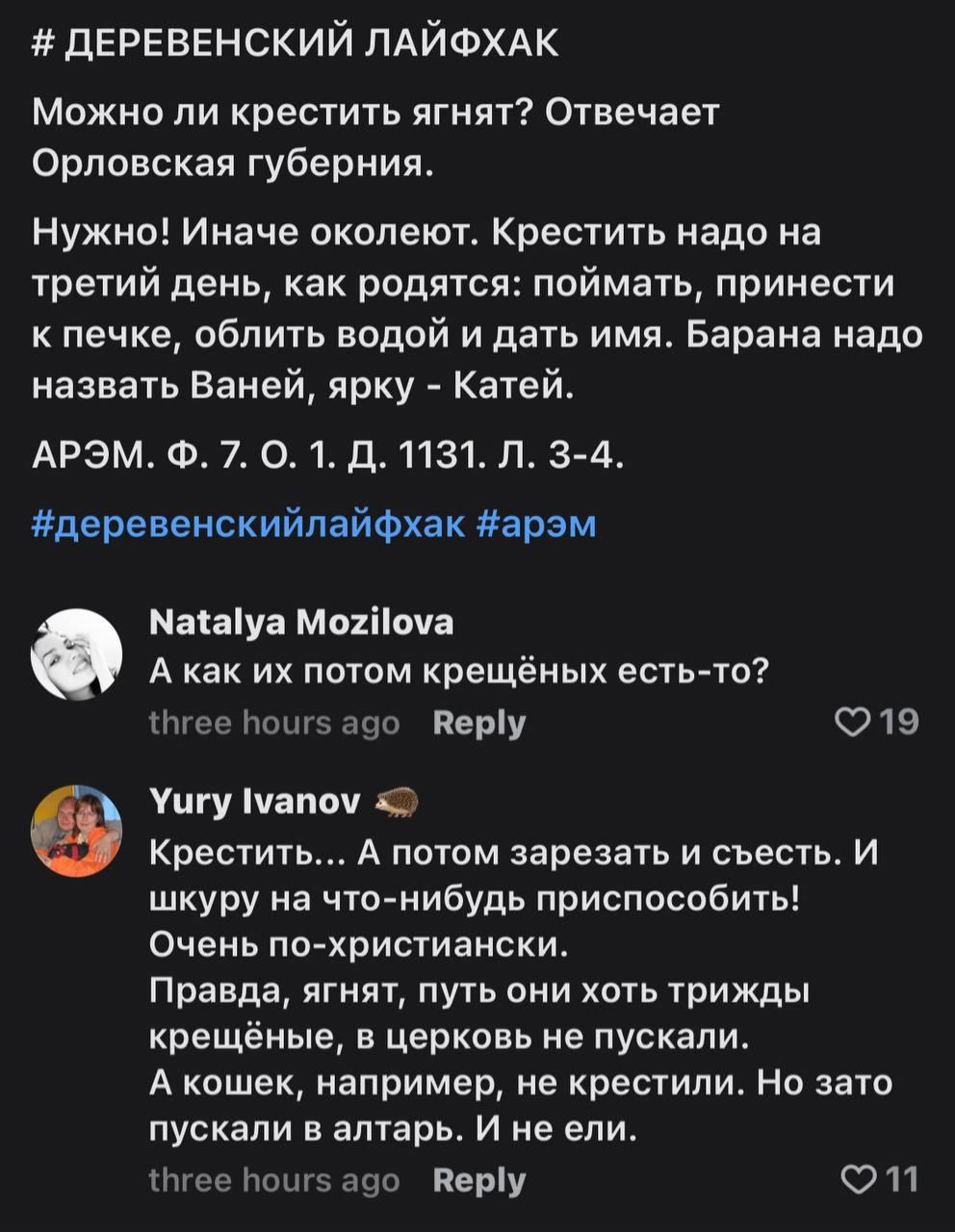The width and height of the screenshot is (955, 1232).
Task: Click the comment text "А как их потом крещёных есть-то?"
Action: point(459,671)
